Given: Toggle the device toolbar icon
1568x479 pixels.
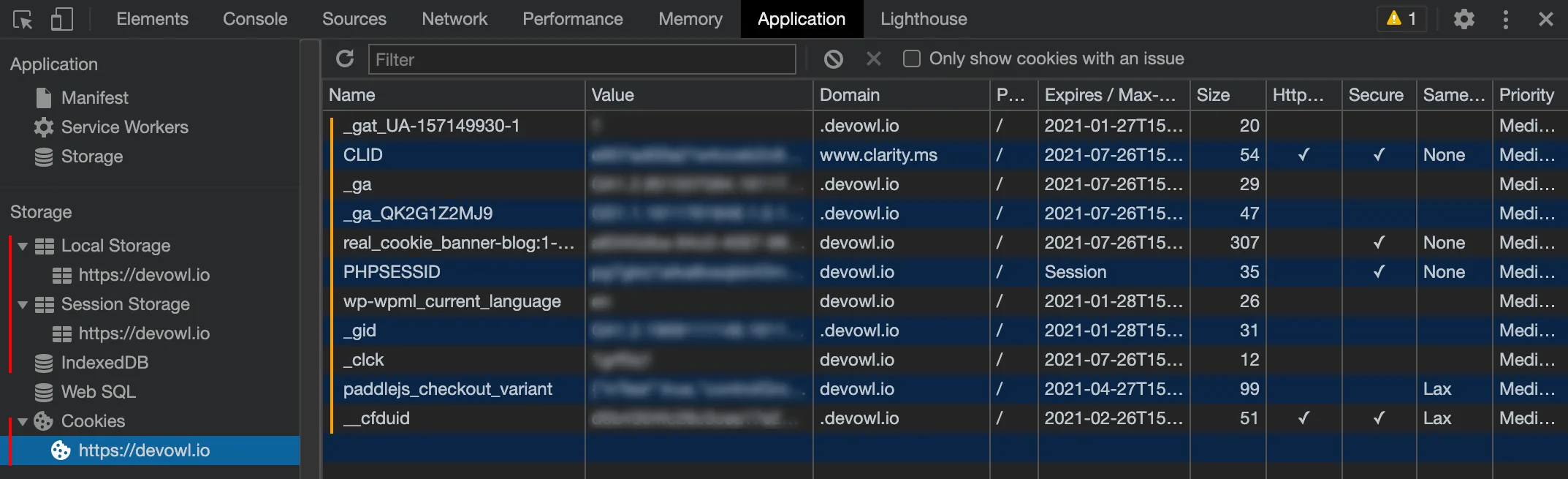Looking at the screenshot, I should pyautogui.click(x=61, y=20).
